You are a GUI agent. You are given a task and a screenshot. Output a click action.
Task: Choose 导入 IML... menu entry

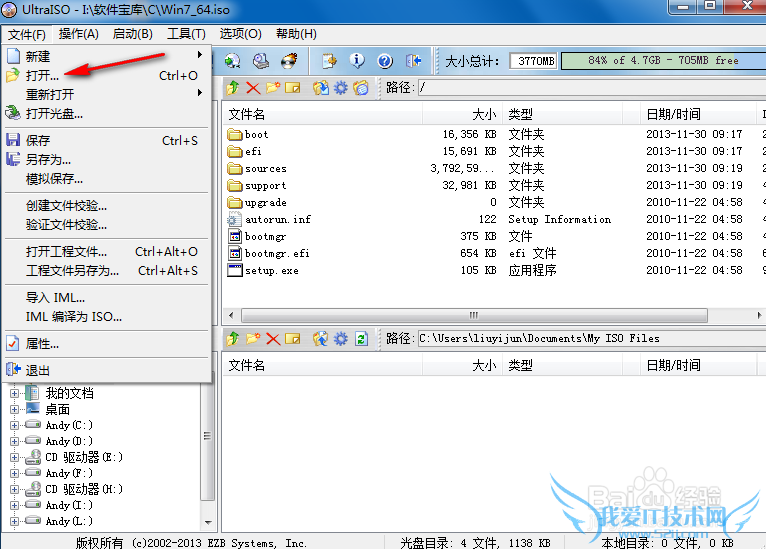tap(106, 297)
